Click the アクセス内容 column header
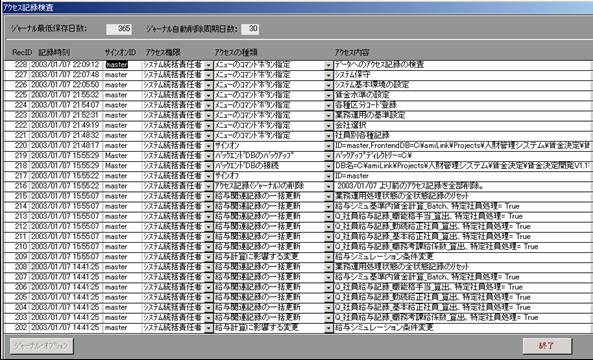Viewport: 593px width, 360px height. click(352, 53)
